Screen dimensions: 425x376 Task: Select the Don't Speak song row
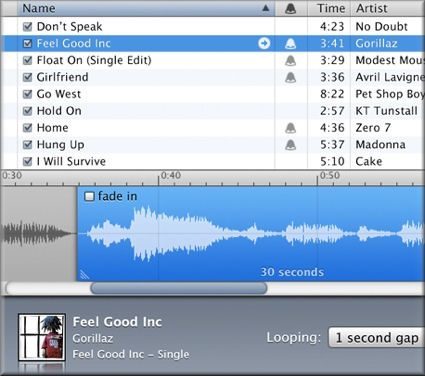pyautogui.click(x=213, y=27)
